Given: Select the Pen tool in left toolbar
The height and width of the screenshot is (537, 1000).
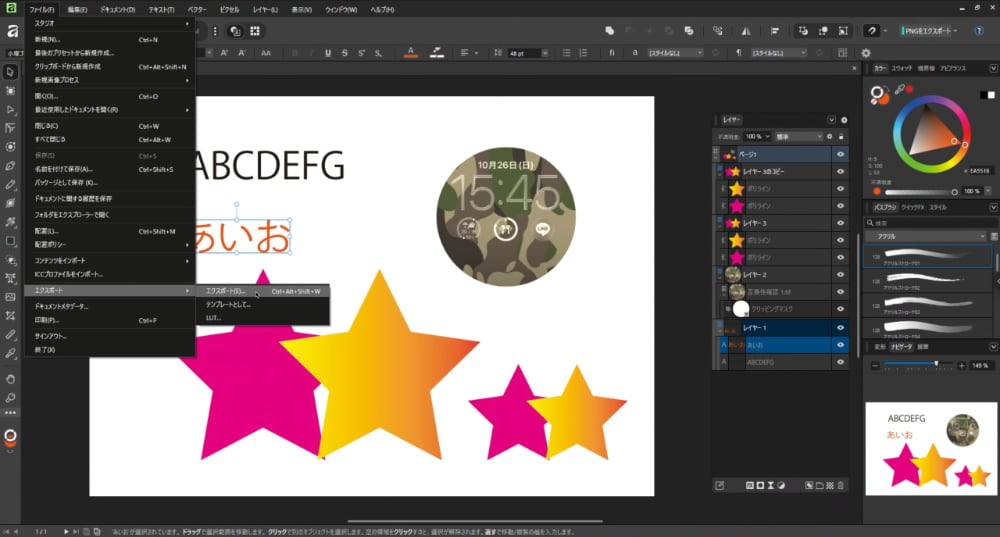Looking at the screenshot, I should coord(10,165).
